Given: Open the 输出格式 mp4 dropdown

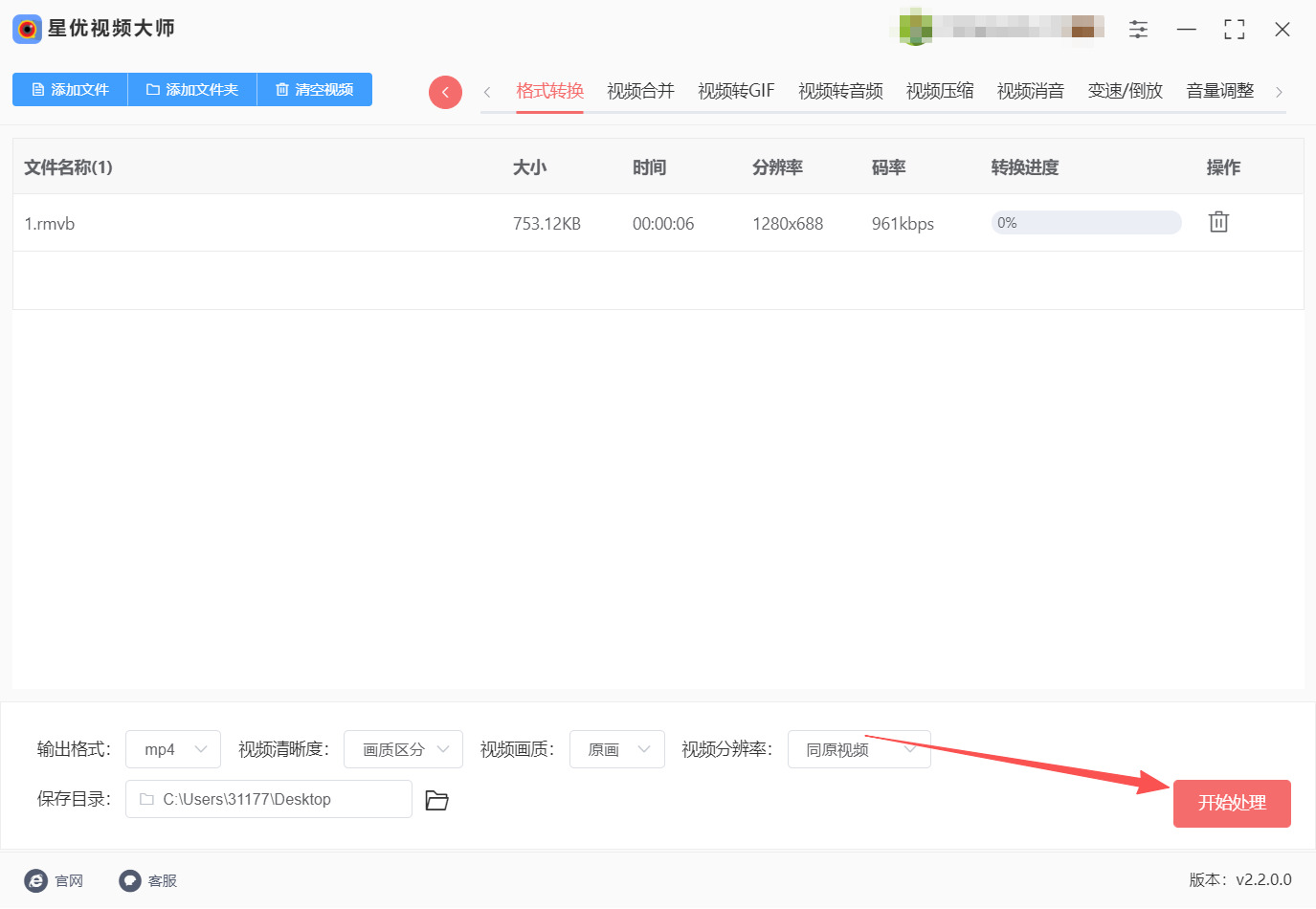Looking at the screenshot, I should click(172, 749).
